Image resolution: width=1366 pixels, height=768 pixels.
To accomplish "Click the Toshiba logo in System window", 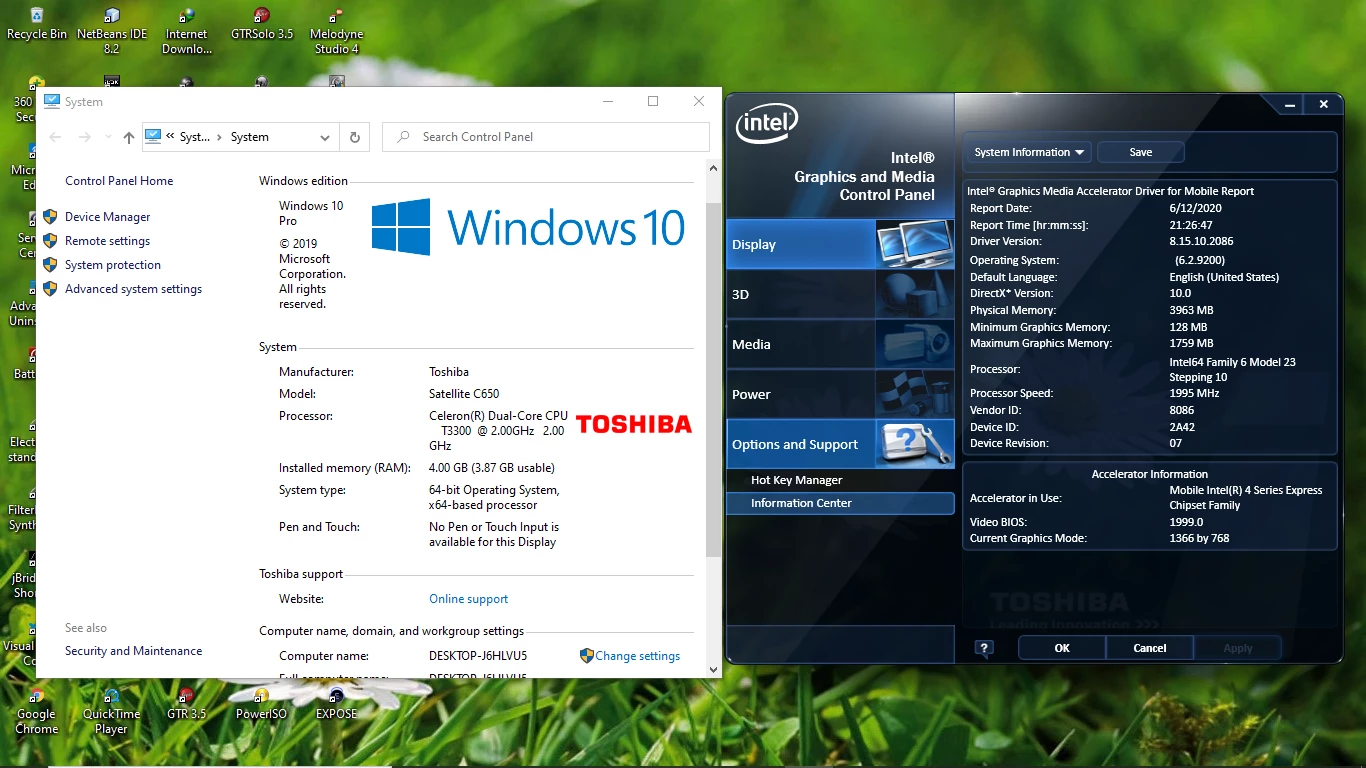I will (x=634, y=424).
